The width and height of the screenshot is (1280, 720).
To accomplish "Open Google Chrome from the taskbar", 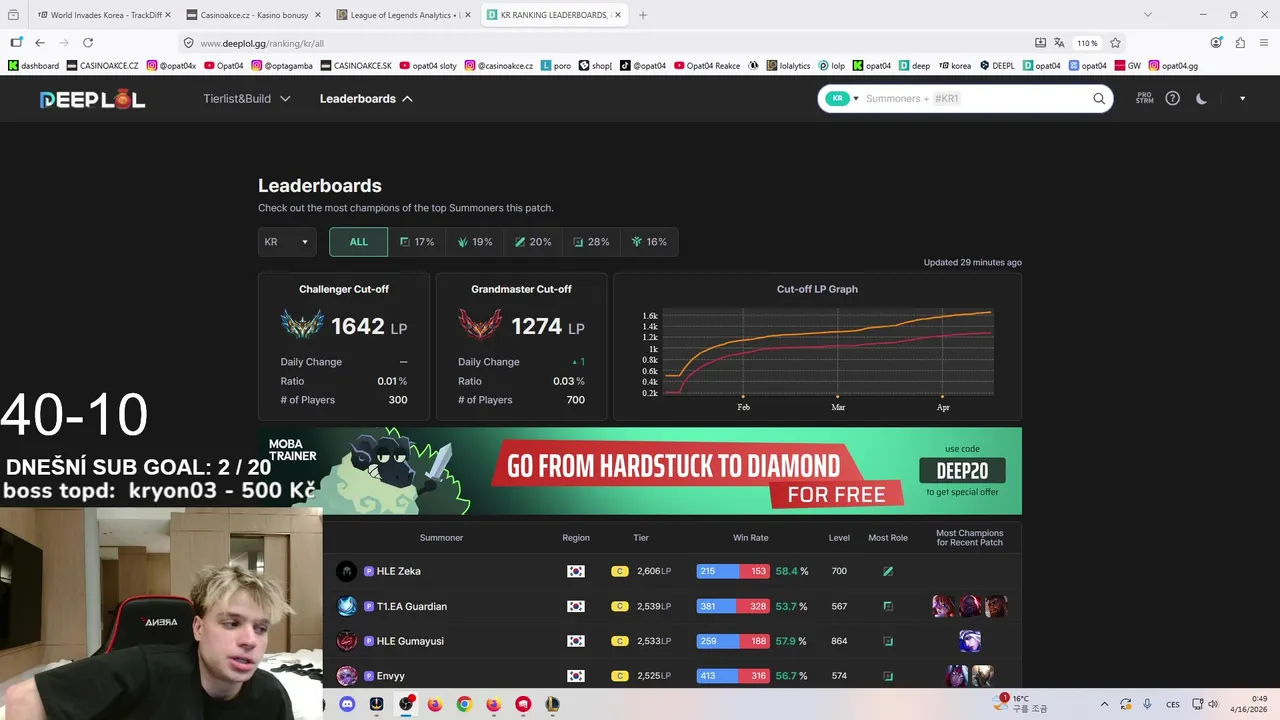I will click(x=464, y=704).
